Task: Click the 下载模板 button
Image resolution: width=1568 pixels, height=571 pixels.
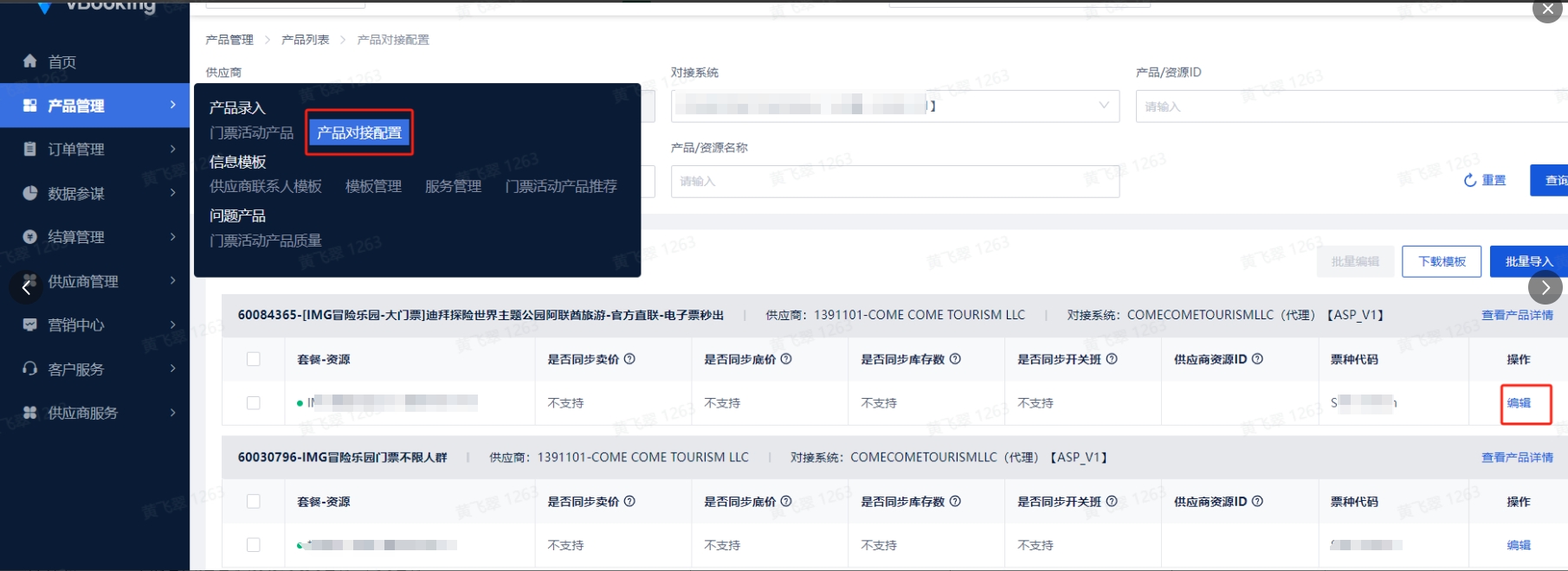Action: pyautogui.click(x=1441, y=261)
